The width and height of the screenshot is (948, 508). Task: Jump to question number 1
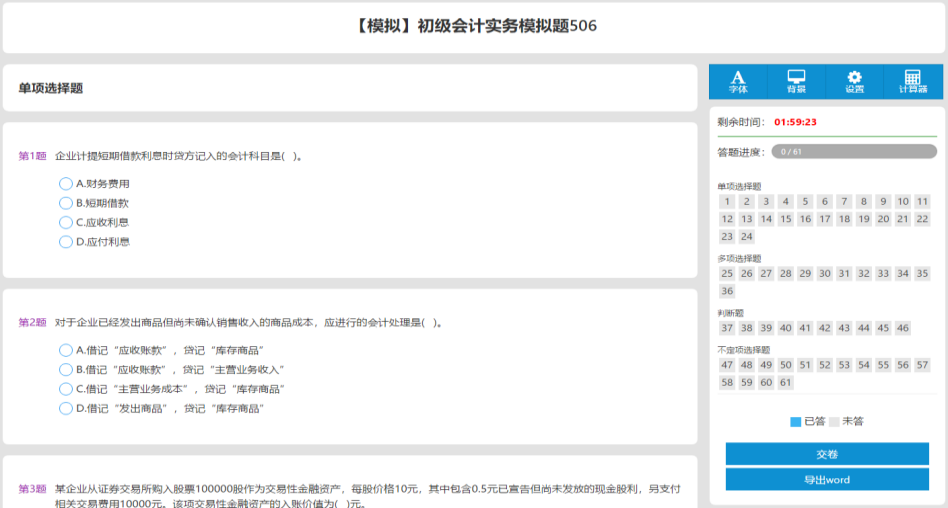click(727, 202)
